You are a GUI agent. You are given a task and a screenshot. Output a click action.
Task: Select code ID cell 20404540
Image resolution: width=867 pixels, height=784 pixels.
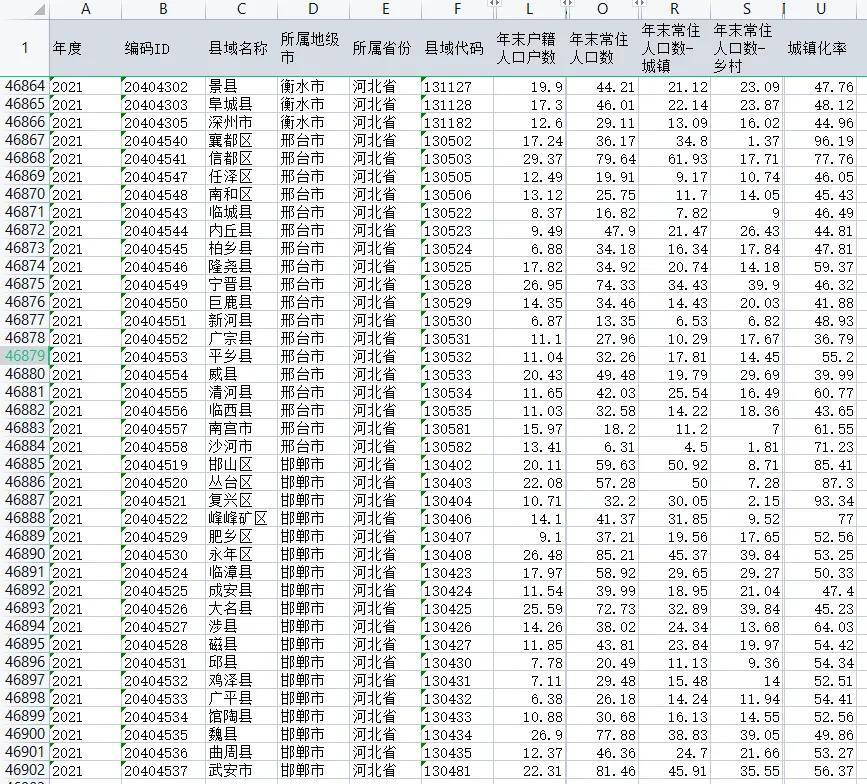tap(163, 140)
